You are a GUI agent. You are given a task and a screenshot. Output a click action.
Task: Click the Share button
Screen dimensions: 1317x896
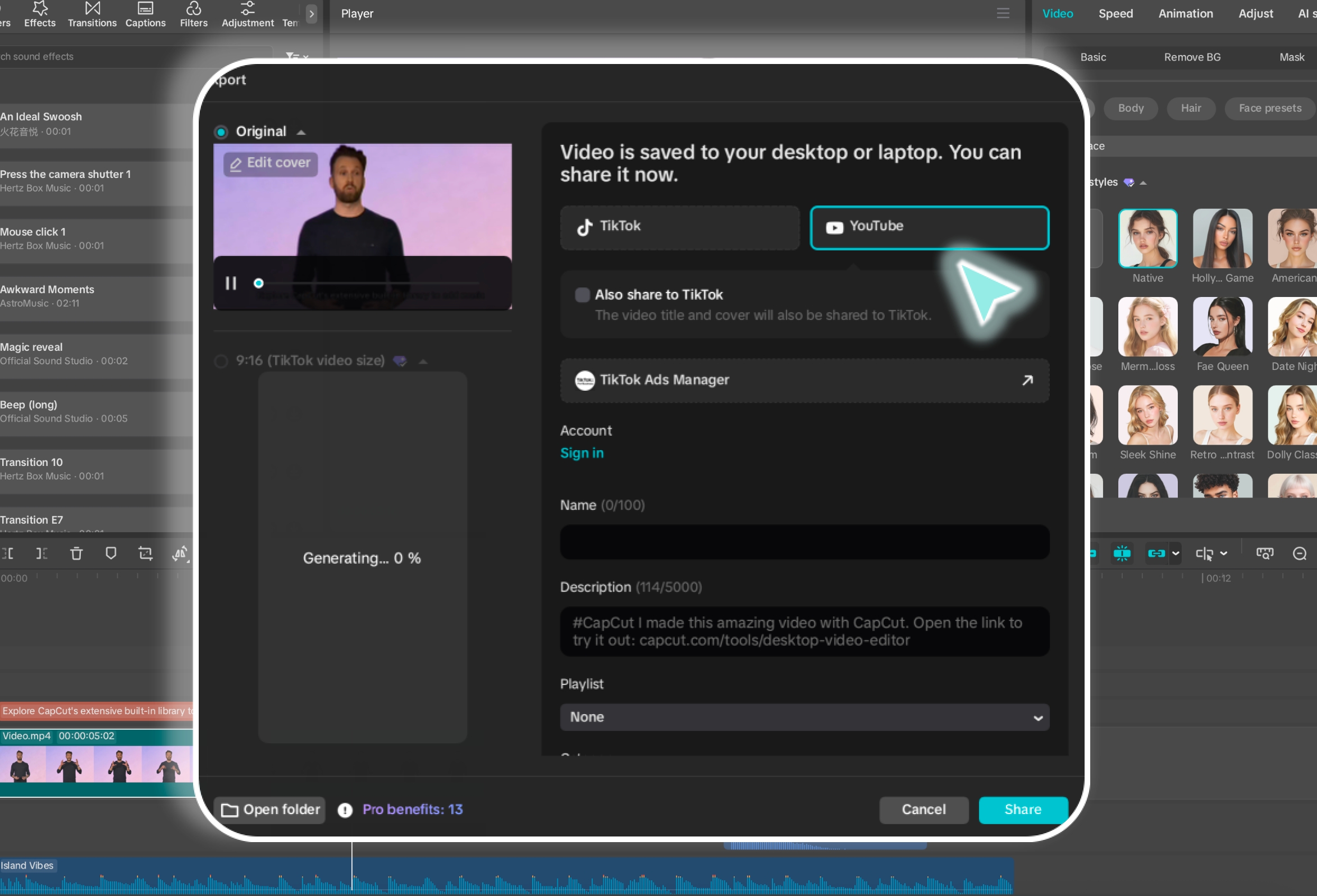[1023, 810]
